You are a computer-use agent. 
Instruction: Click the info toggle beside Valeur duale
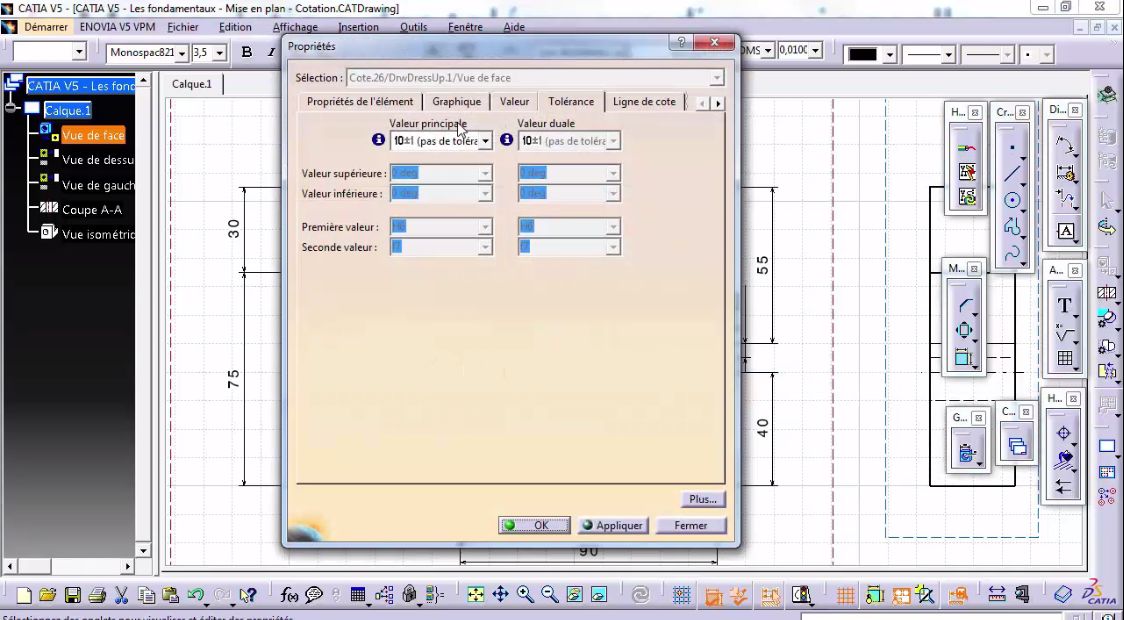pyautogui.click(x=506, y=140)
